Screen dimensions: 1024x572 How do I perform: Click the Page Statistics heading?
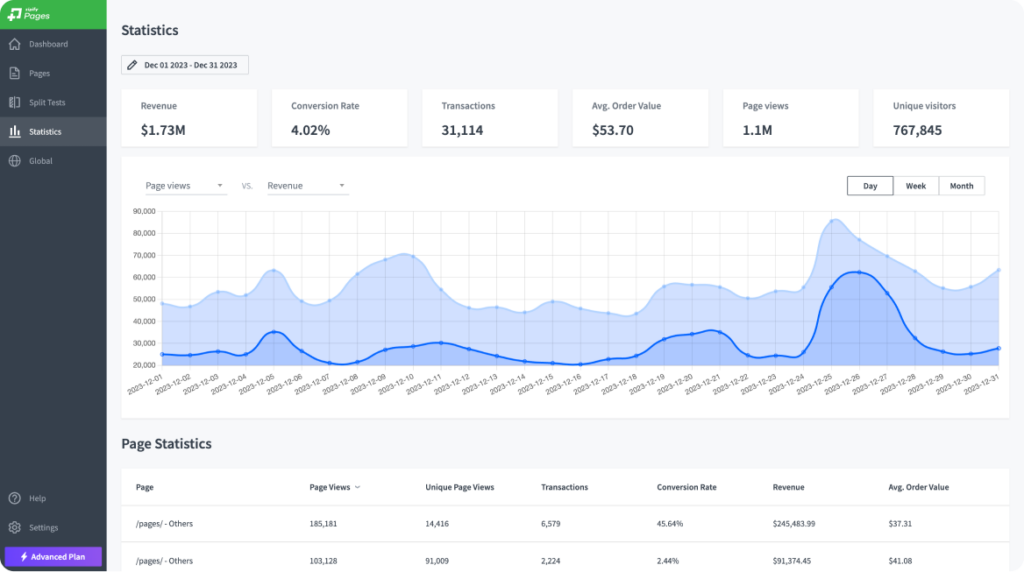(x=167, y=444)
